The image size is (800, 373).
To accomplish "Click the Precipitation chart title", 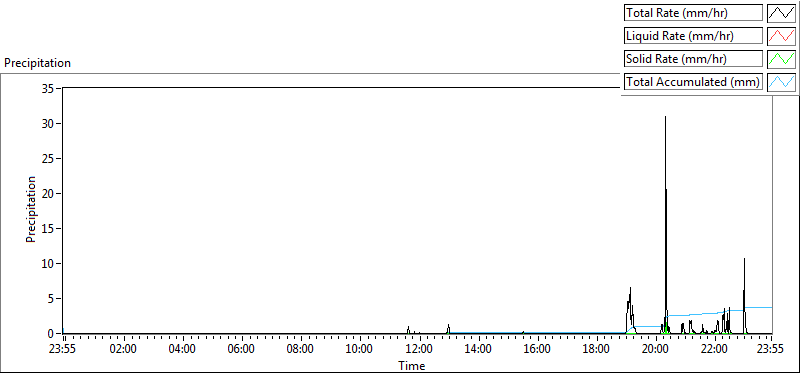I will (x=37, y=63).
